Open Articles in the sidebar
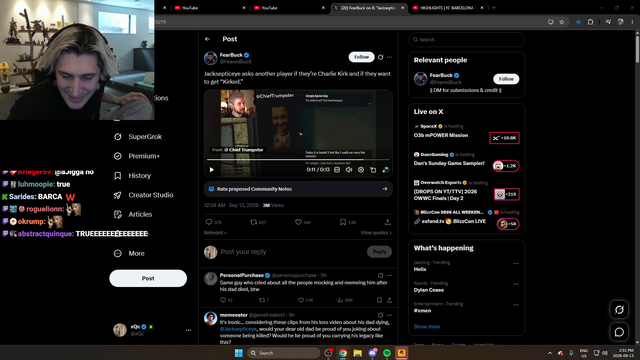This screenshot has width=640, height=360. tap(133, 214)
